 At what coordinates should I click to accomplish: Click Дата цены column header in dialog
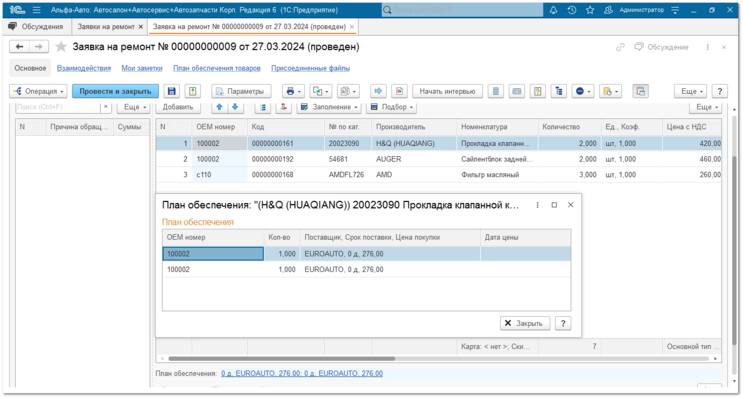point(526,237)
